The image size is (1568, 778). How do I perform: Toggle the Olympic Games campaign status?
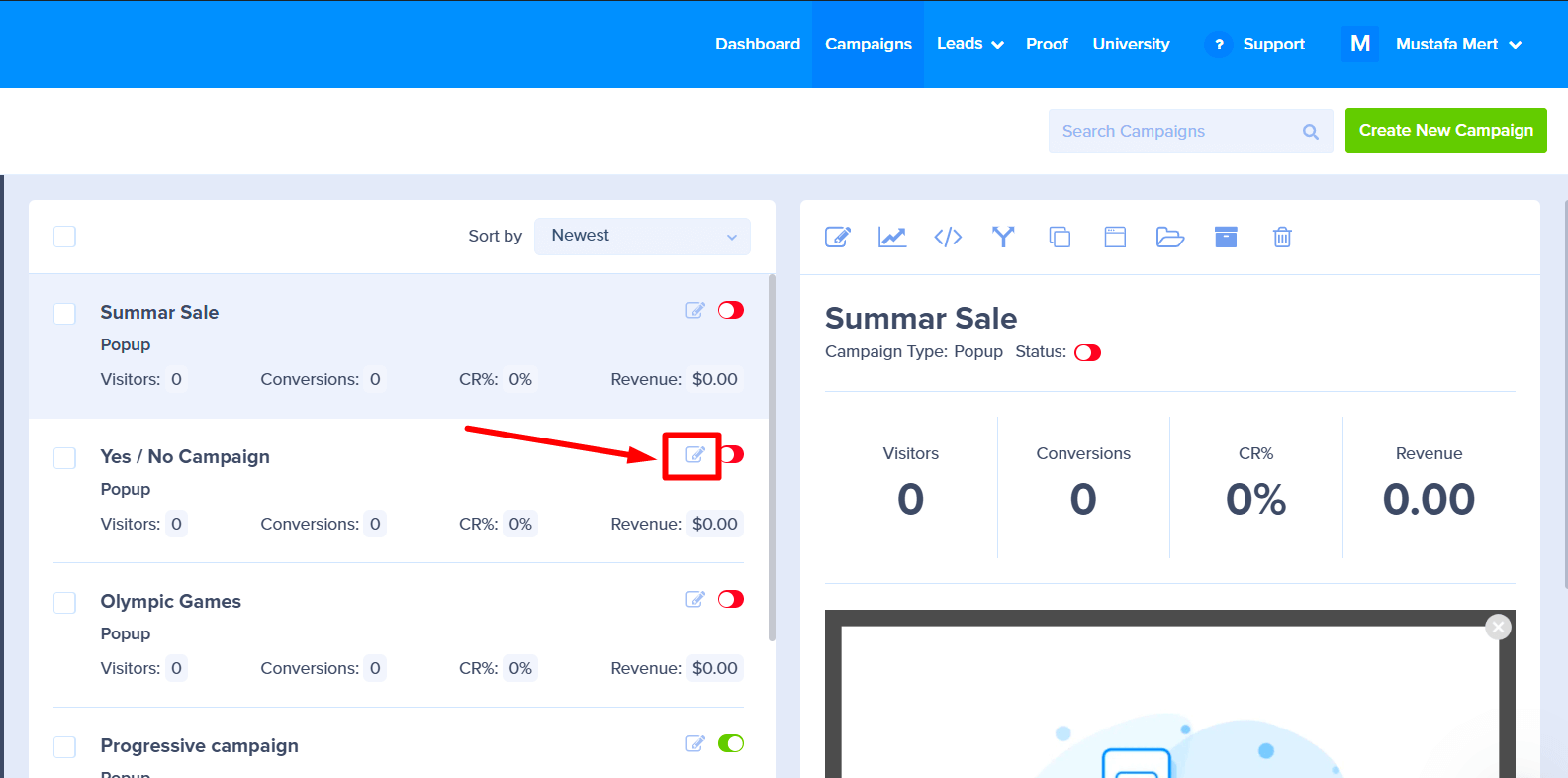731,599
